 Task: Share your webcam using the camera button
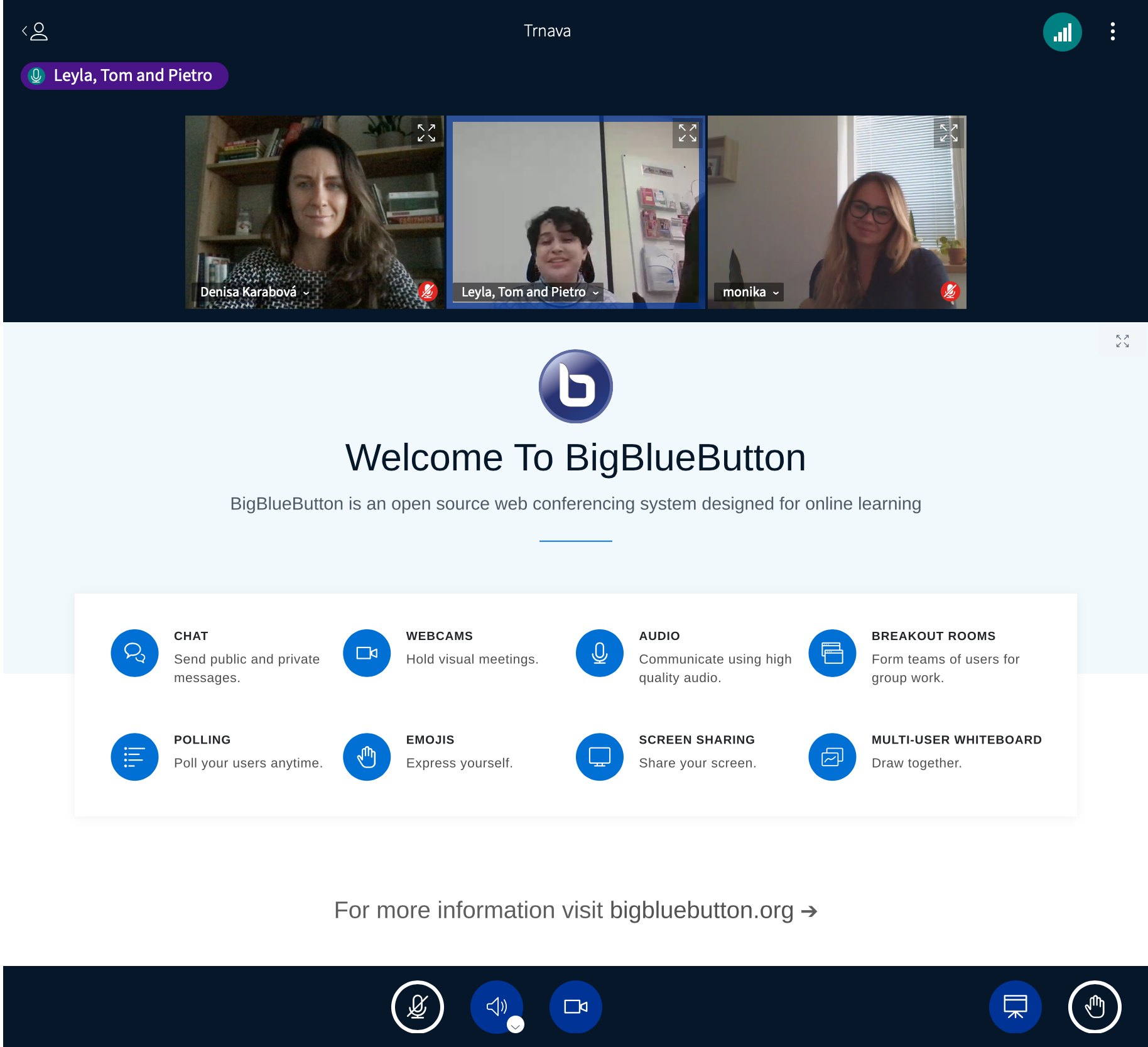pyautogui.click(x=575, y=1006)
